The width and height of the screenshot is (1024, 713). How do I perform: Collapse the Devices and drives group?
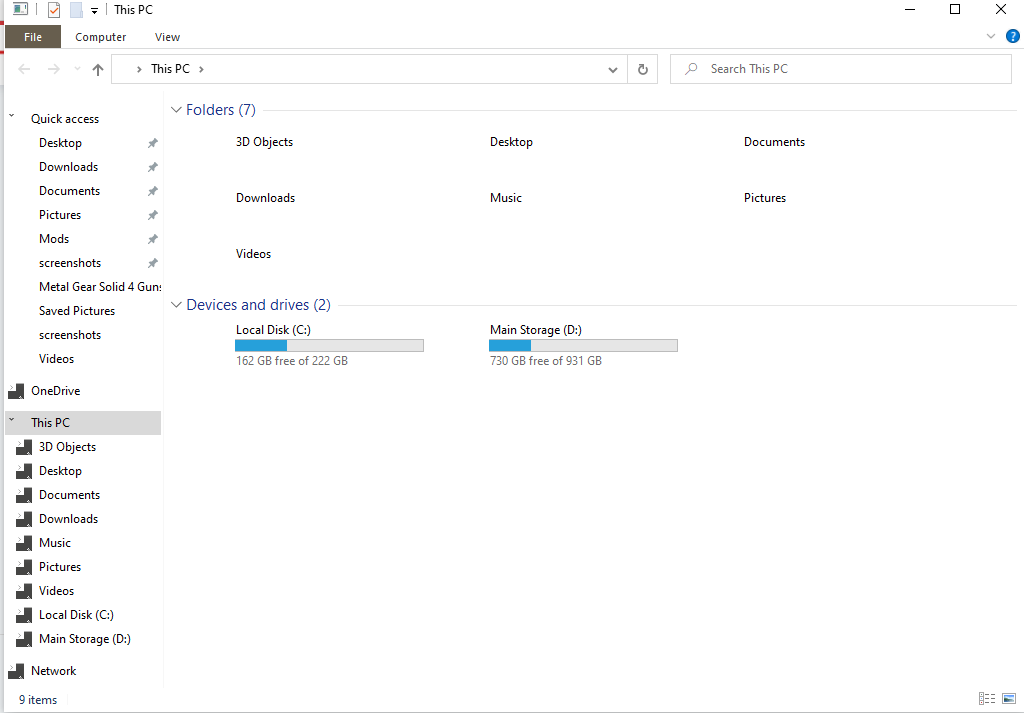coord(176,305)
